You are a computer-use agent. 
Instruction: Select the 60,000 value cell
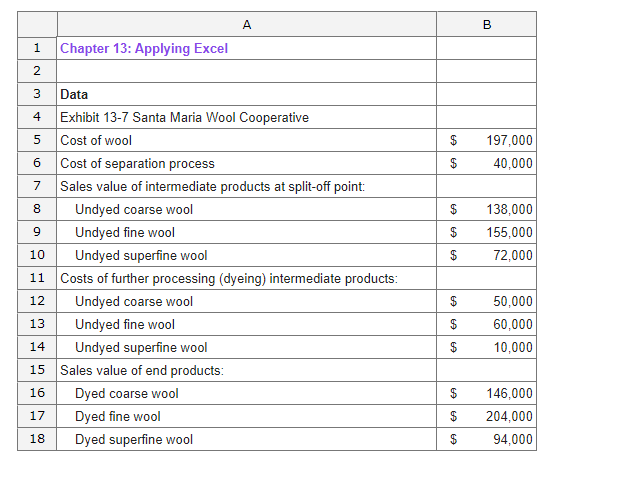click(x=486, y=324)
